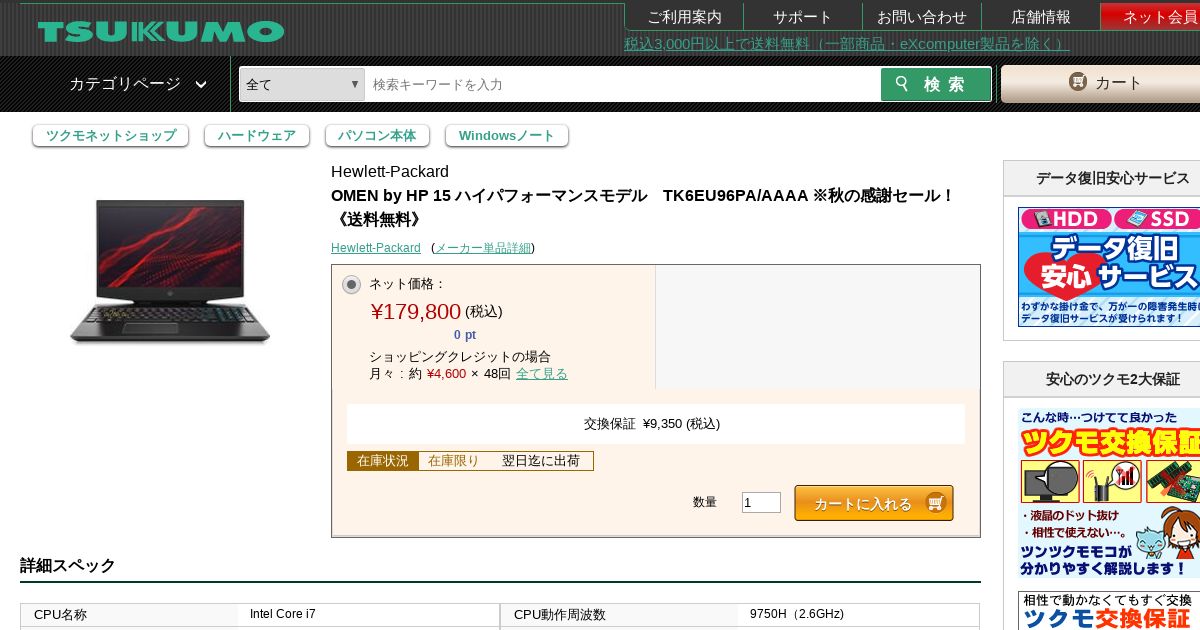Go to ハードウェア breadcrumb
This screenshot has height=630, width=1200.
click(257, 135)
